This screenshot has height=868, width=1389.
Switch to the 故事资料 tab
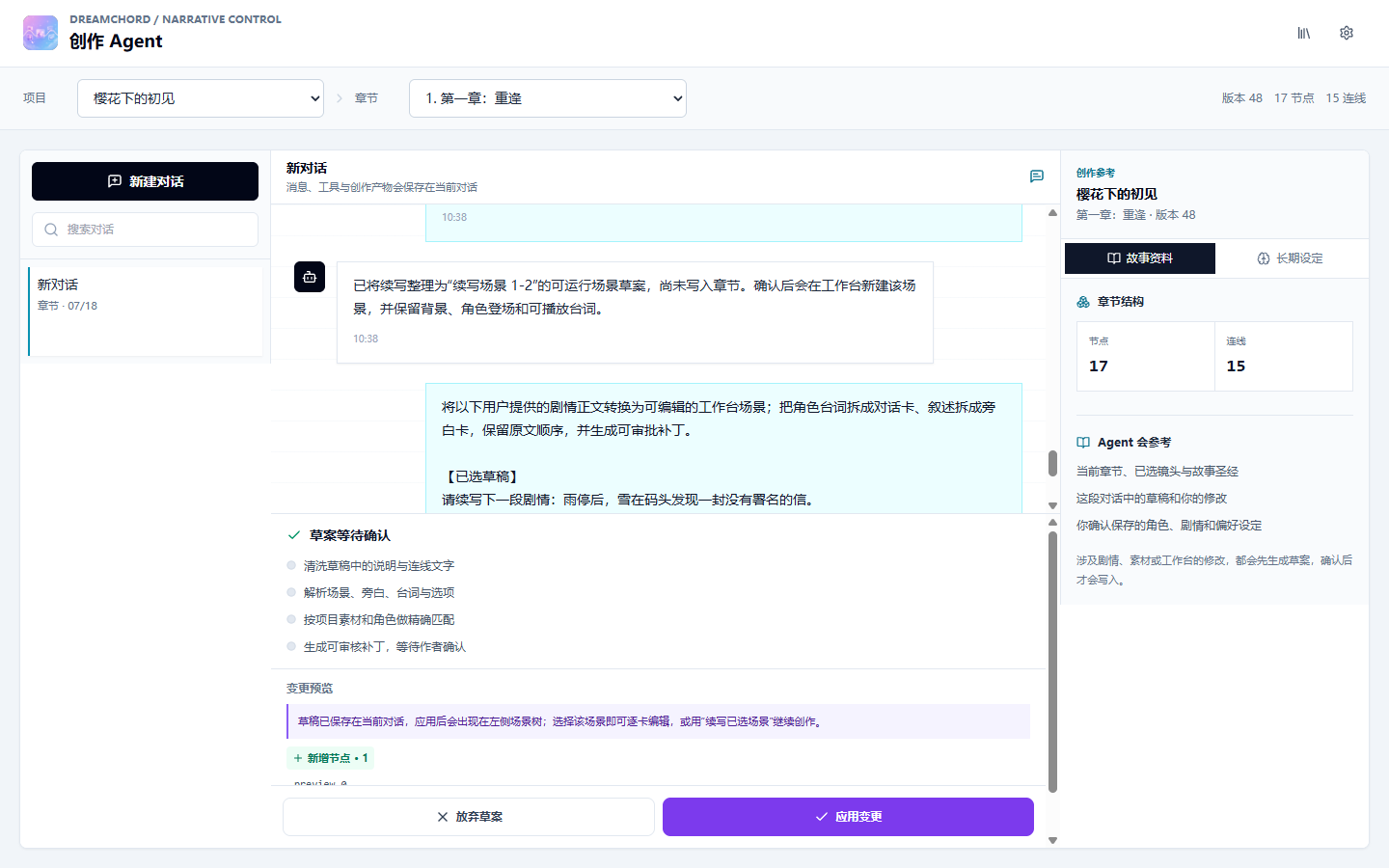pyautogui.click(x=1140, y=258)
